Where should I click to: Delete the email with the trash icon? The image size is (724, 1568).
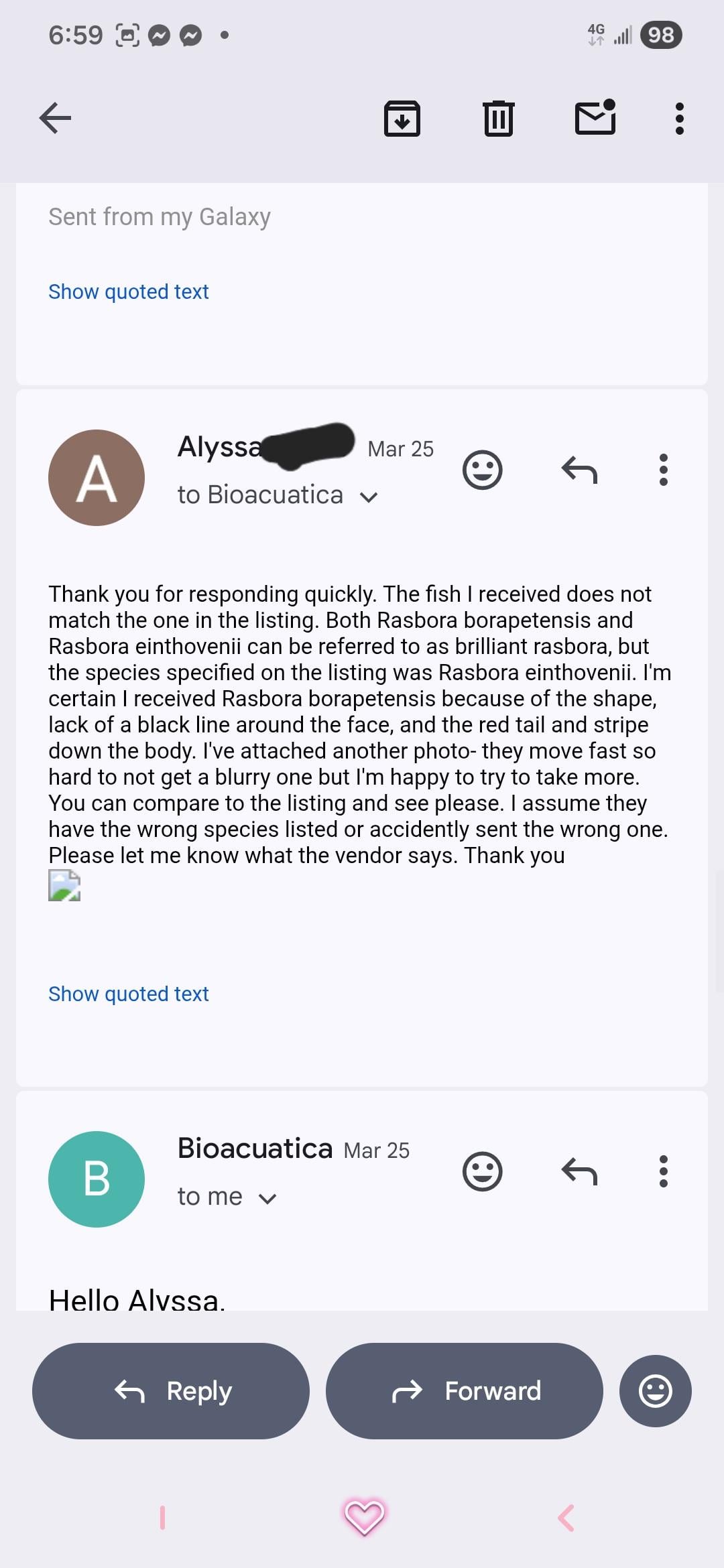[x=499, y=119]
